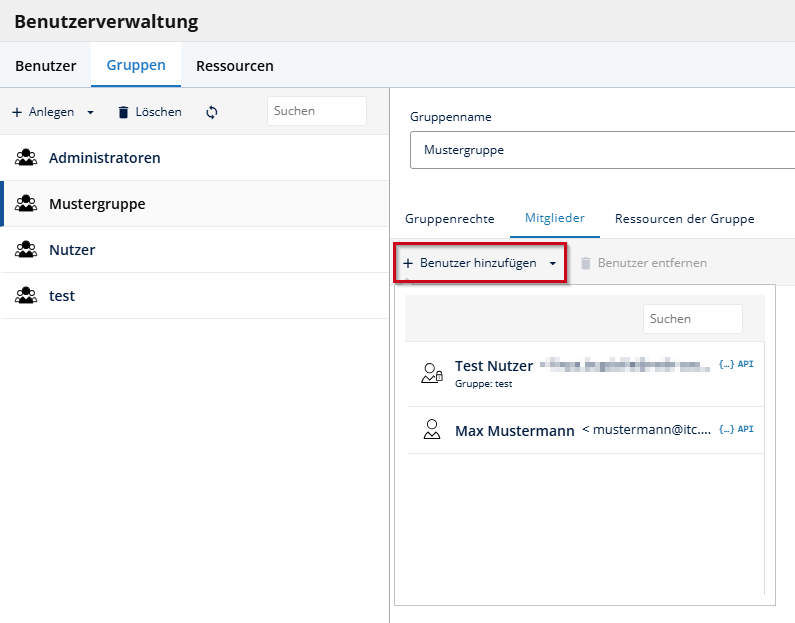795x623 pixels.
Task: Click the refresh icon in group toolbar
Action: pos(212,112)
